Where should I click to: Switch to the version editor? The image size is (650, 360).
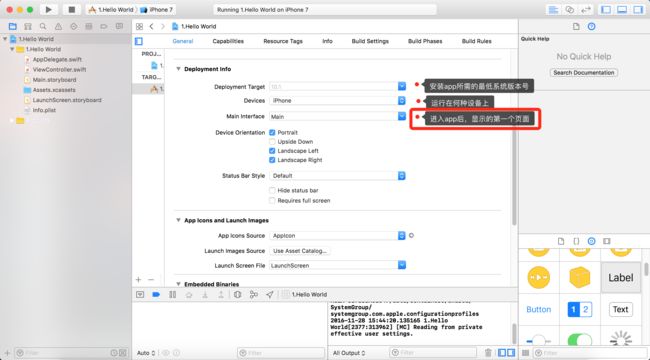[x=586, y=10]
